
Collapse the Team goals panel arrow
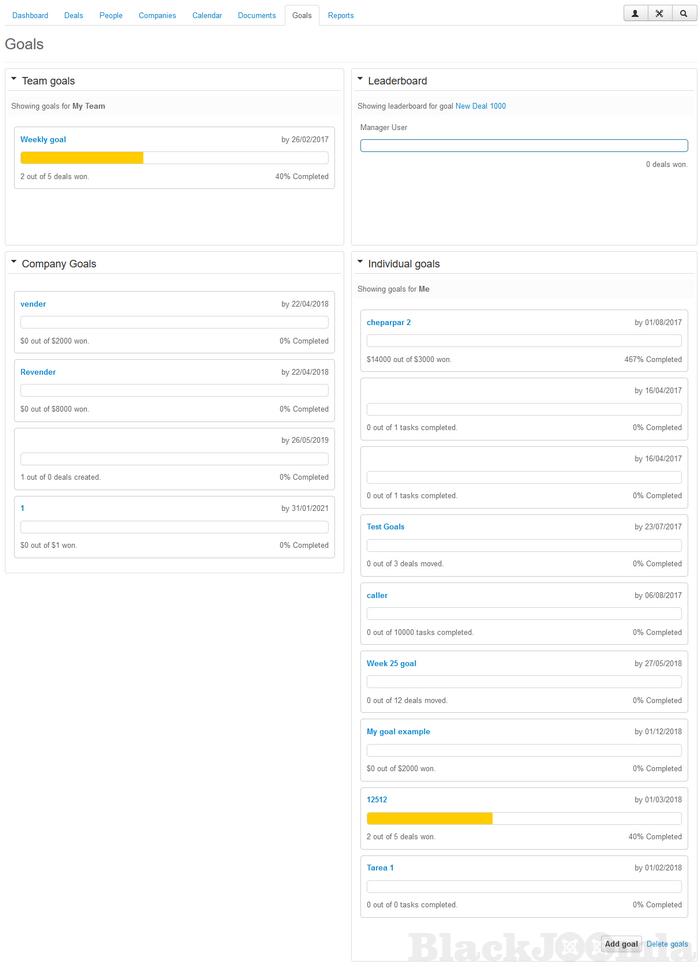coord(14,78)
